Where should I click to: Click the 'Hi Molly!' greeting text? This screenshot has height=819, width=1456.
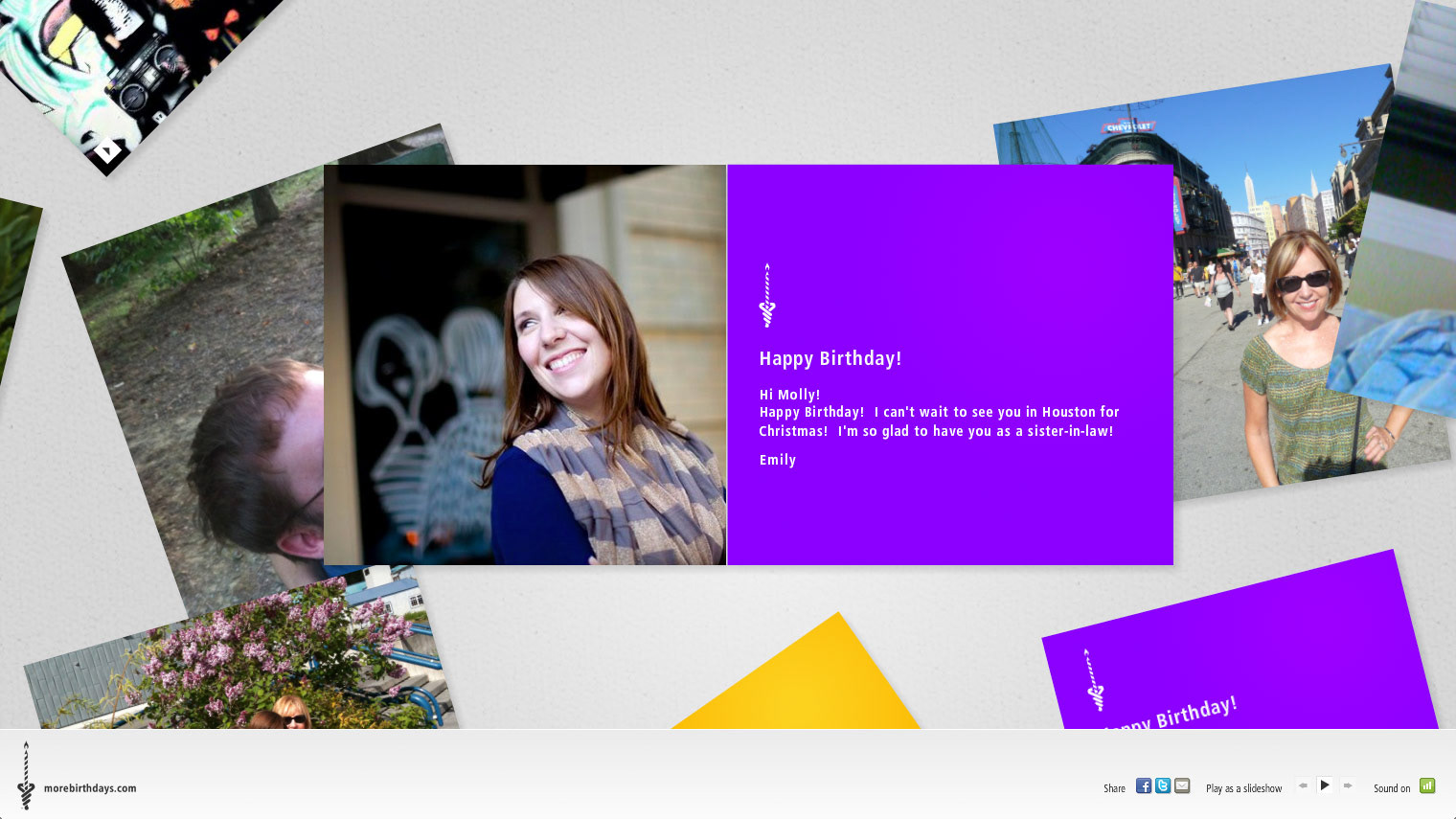click(x=789, y=395)
